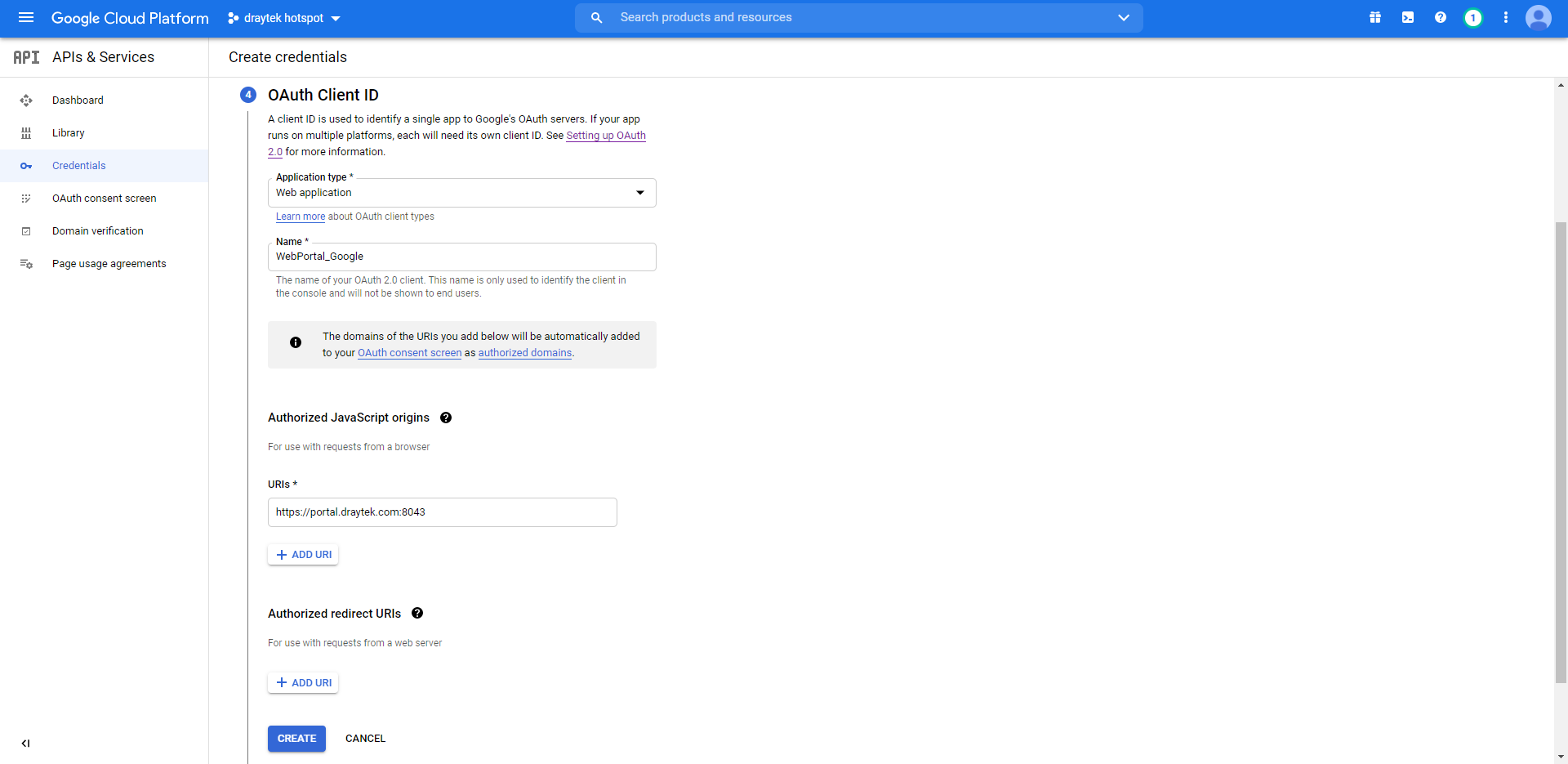Image resolution: width=1568 pixels, height=764 pixels.
Task: Collapse the sidebar with the arrow icon
Action: coord(25,744)
